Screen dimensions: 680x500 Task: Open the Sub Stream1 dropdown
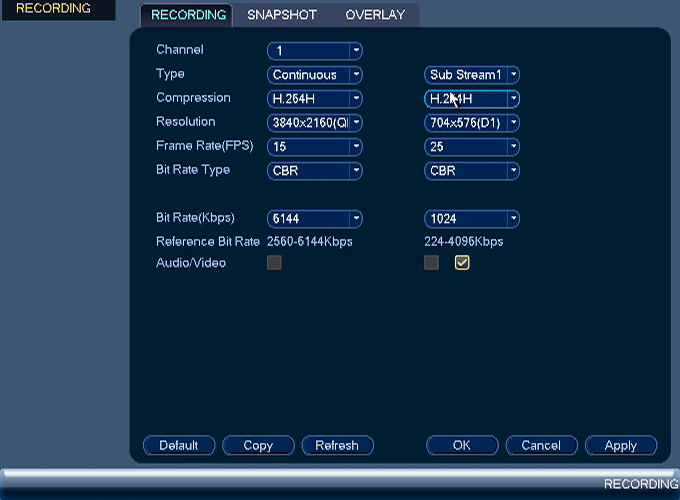tap(472, 75)
